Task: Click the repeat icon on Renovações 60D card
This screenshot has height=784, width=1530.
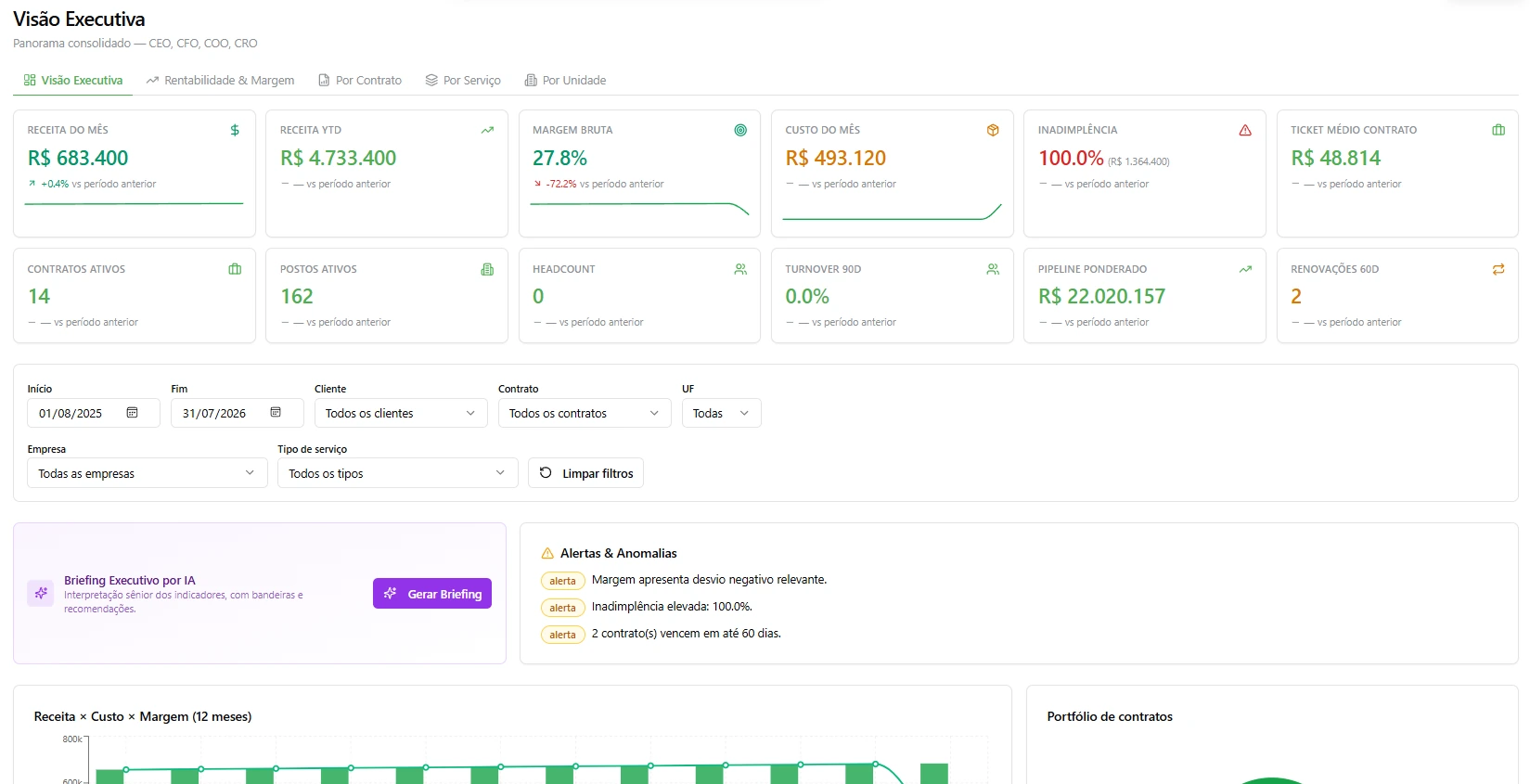Action: (1498, 269)
